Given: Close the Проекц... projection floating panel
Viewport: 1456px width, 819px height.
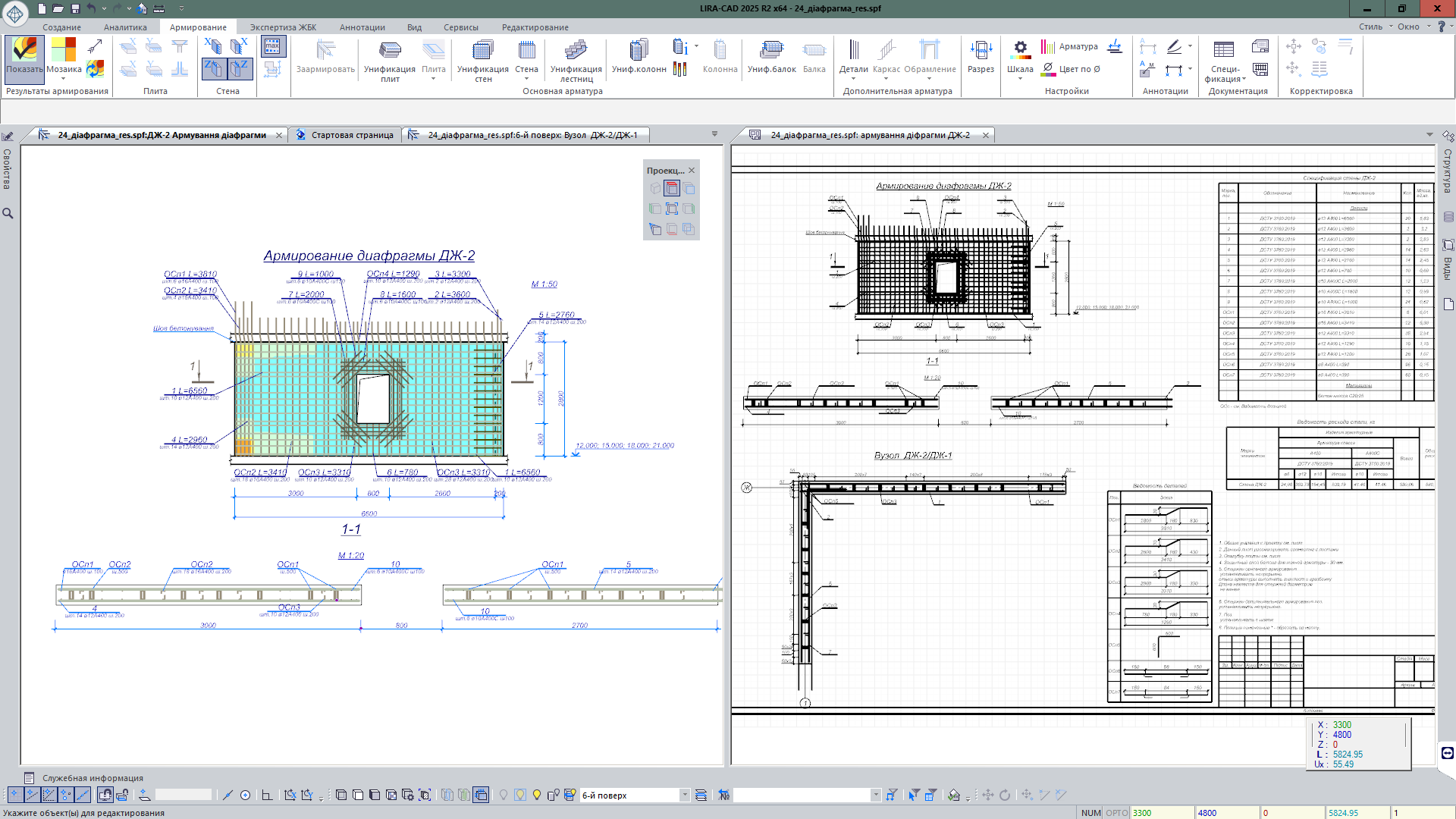Looking at the screenshot, I should tap(692, 171).
